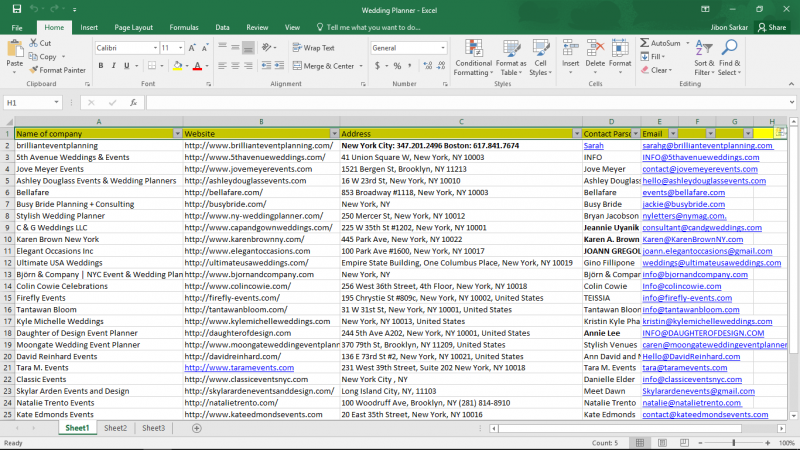Open the font size dropdown
The height and width of the screenshot is (450, 800).
tap(181, 48)
